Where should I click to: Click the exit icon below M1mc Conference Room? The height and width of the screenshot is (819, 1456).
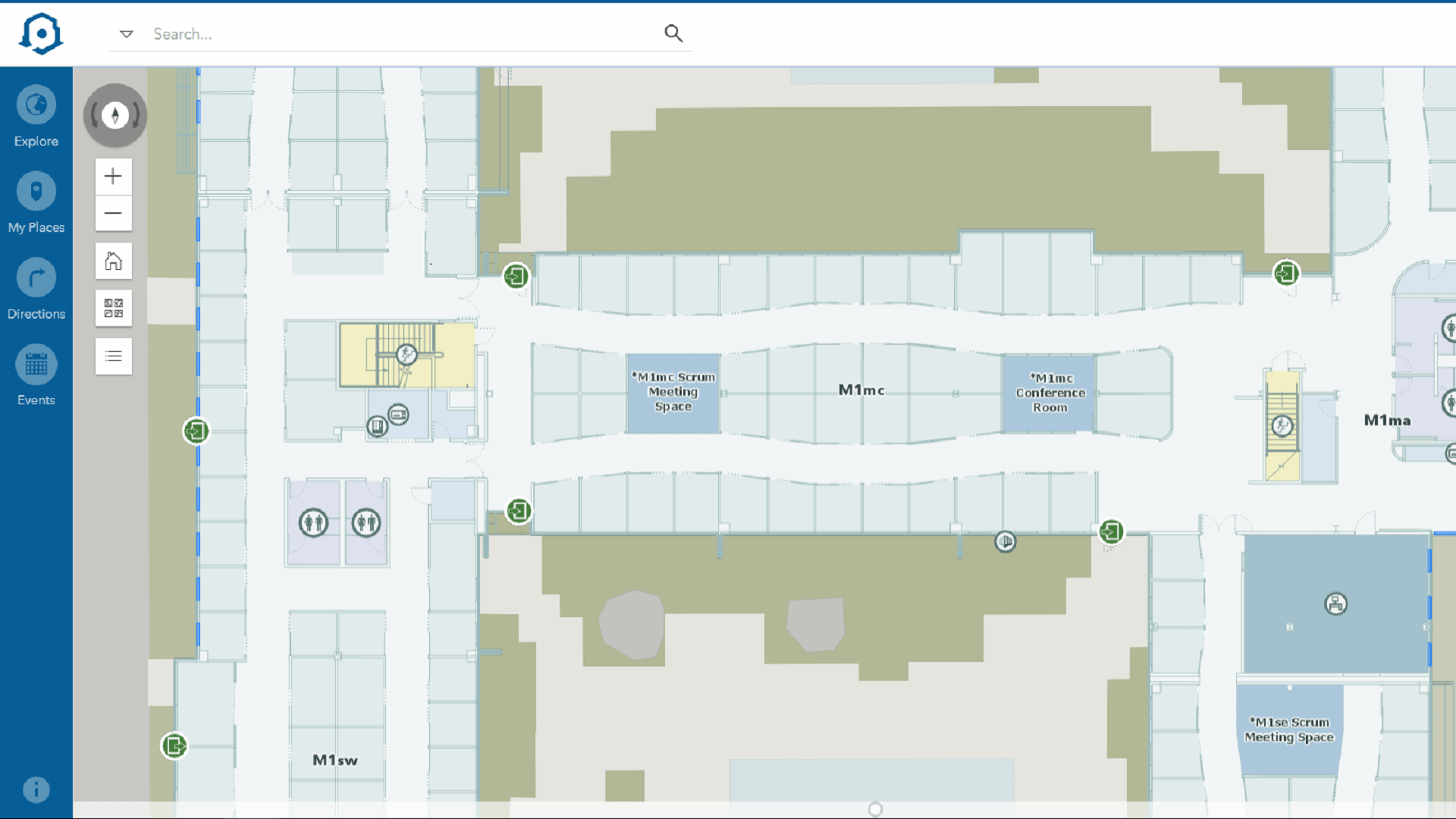point(1111,532)
